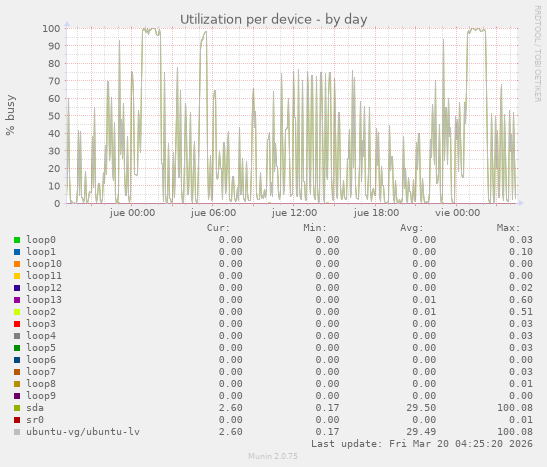Screen dimensions: 547x467
Task: Click the loop7 brown color swatch
Action: coord(17,372)
